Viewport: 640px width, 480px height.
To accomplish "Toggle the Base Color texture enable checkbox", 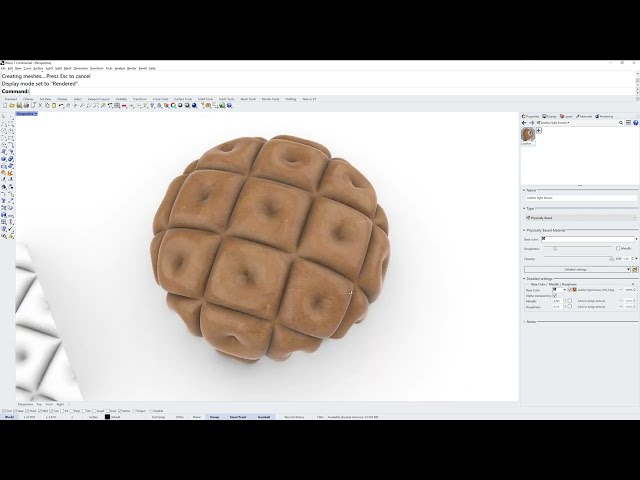I will (570, 290).
